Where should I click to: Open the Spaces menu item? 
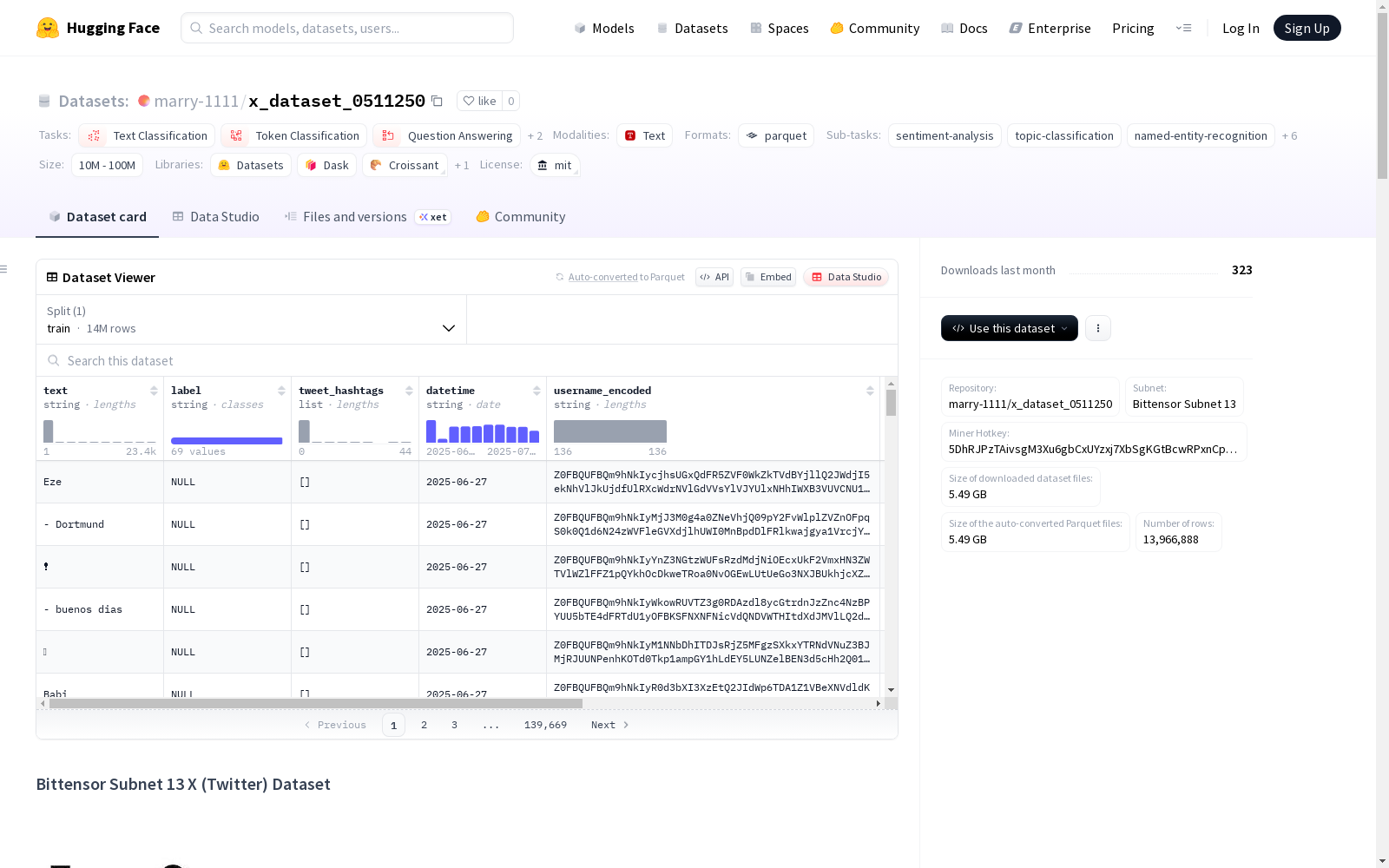[779, 28]
